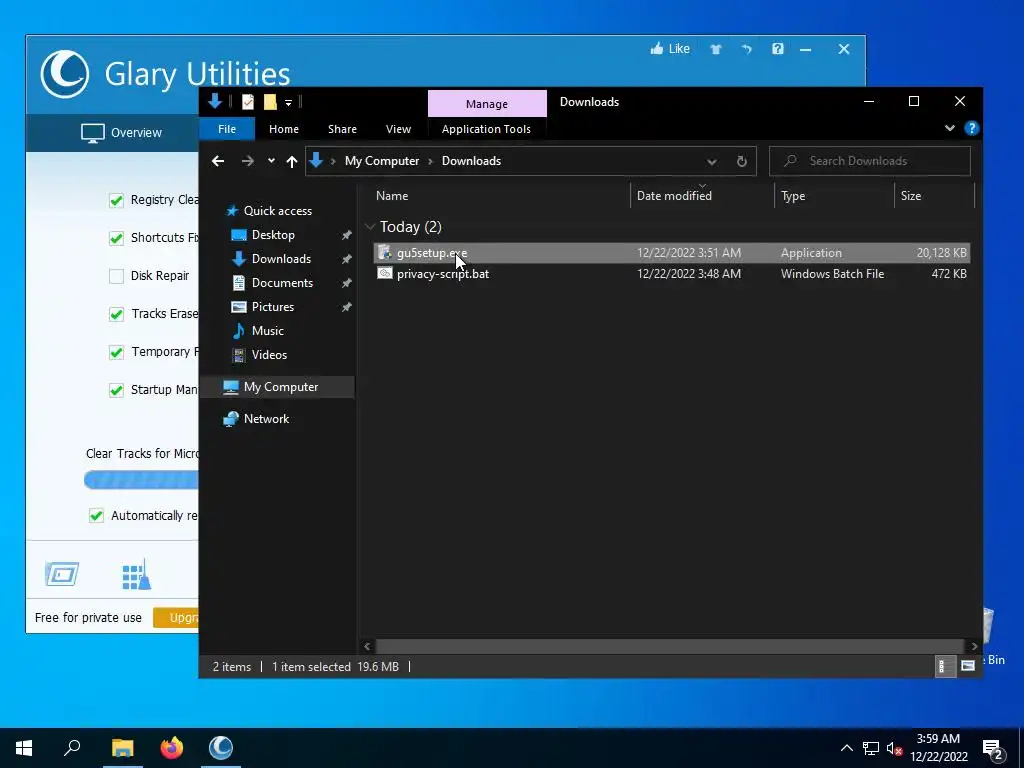The width and height of the screenshot is (1024, 768).
Task: Open the address bar history dropdown
Action: [712, 161]
